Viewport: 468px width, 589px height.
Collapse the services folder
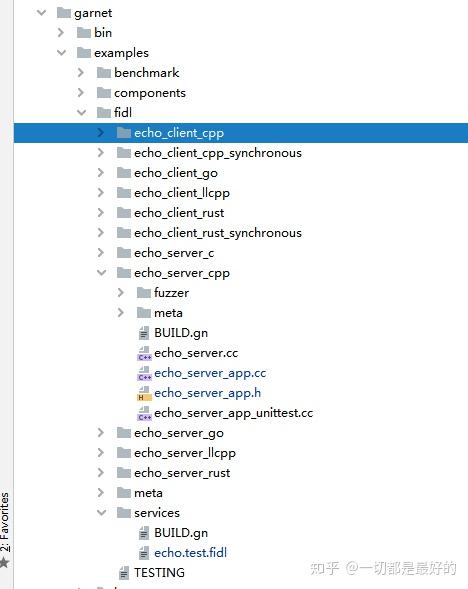pyautogui.click(x=101, y=512)
